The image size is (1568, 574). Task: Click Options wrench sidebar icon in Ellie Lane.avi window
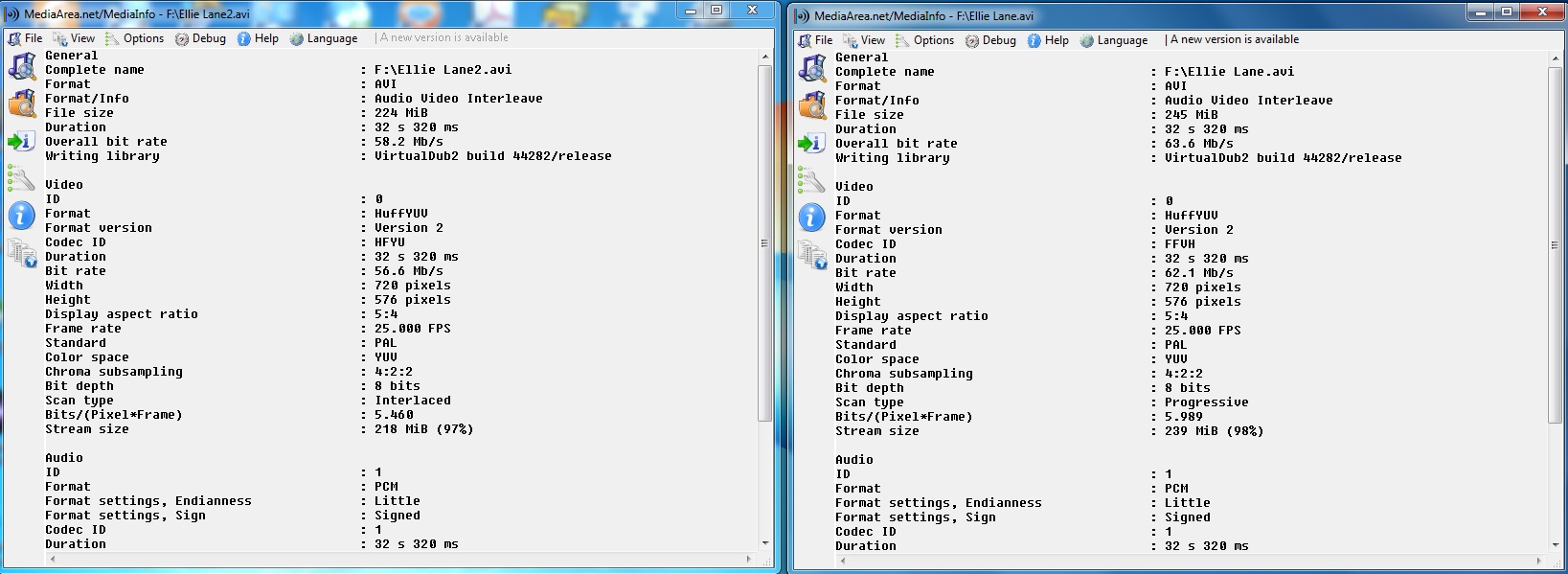coord(812,179)
